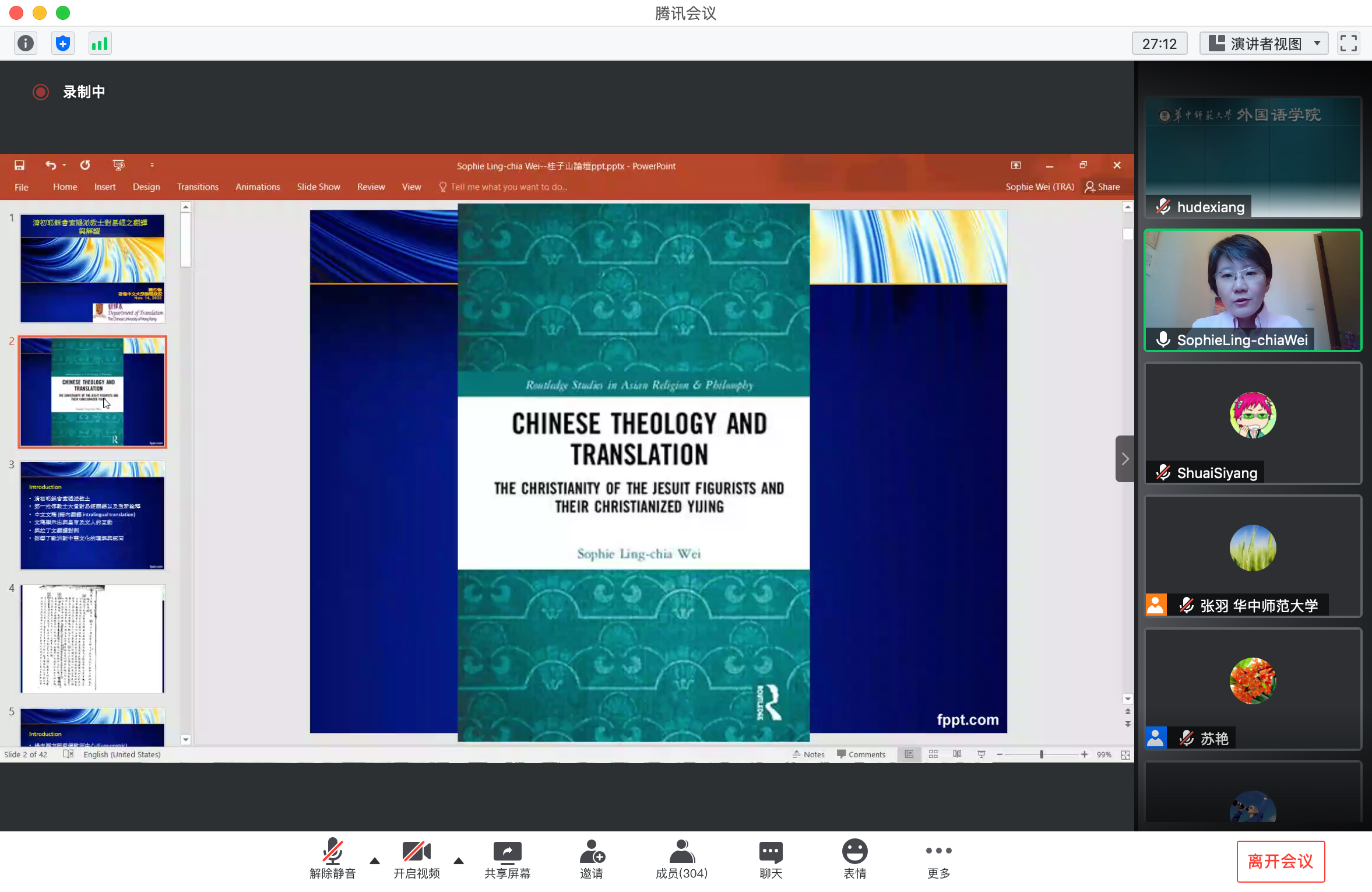Select SophieLing-chiaWei's video tile
Viewport: 1372px width, 892px height.
click(1253, 290)
